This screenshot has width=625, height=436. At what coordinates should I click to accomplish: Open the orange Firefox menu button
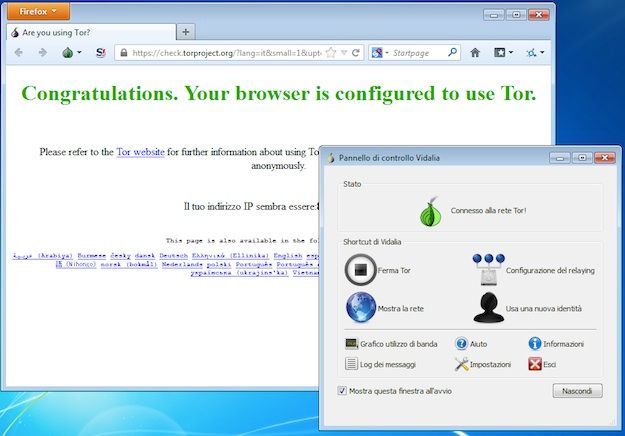pyautogui.click(x=38, y=12)
